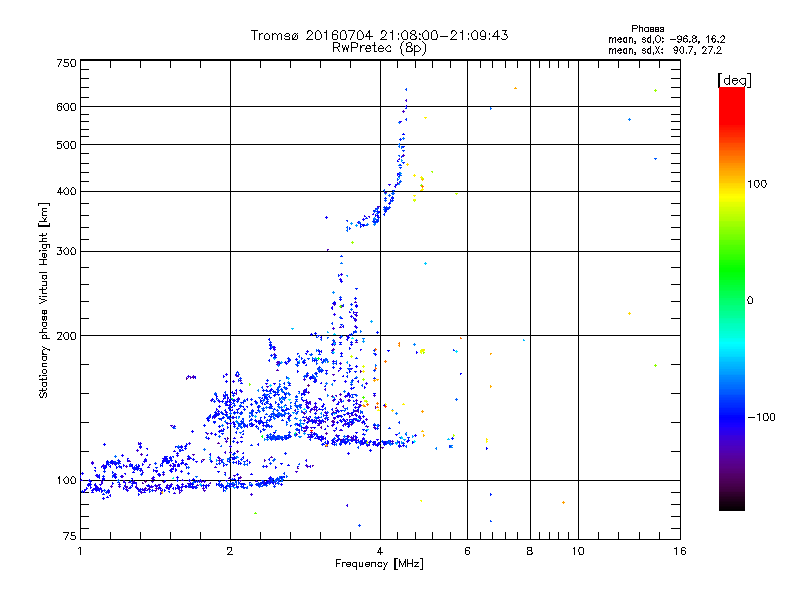Click the colorbar tick label '0'
The width and height of the screenshot is (800, 600).
pyautogui.click(x=750, y=301)
